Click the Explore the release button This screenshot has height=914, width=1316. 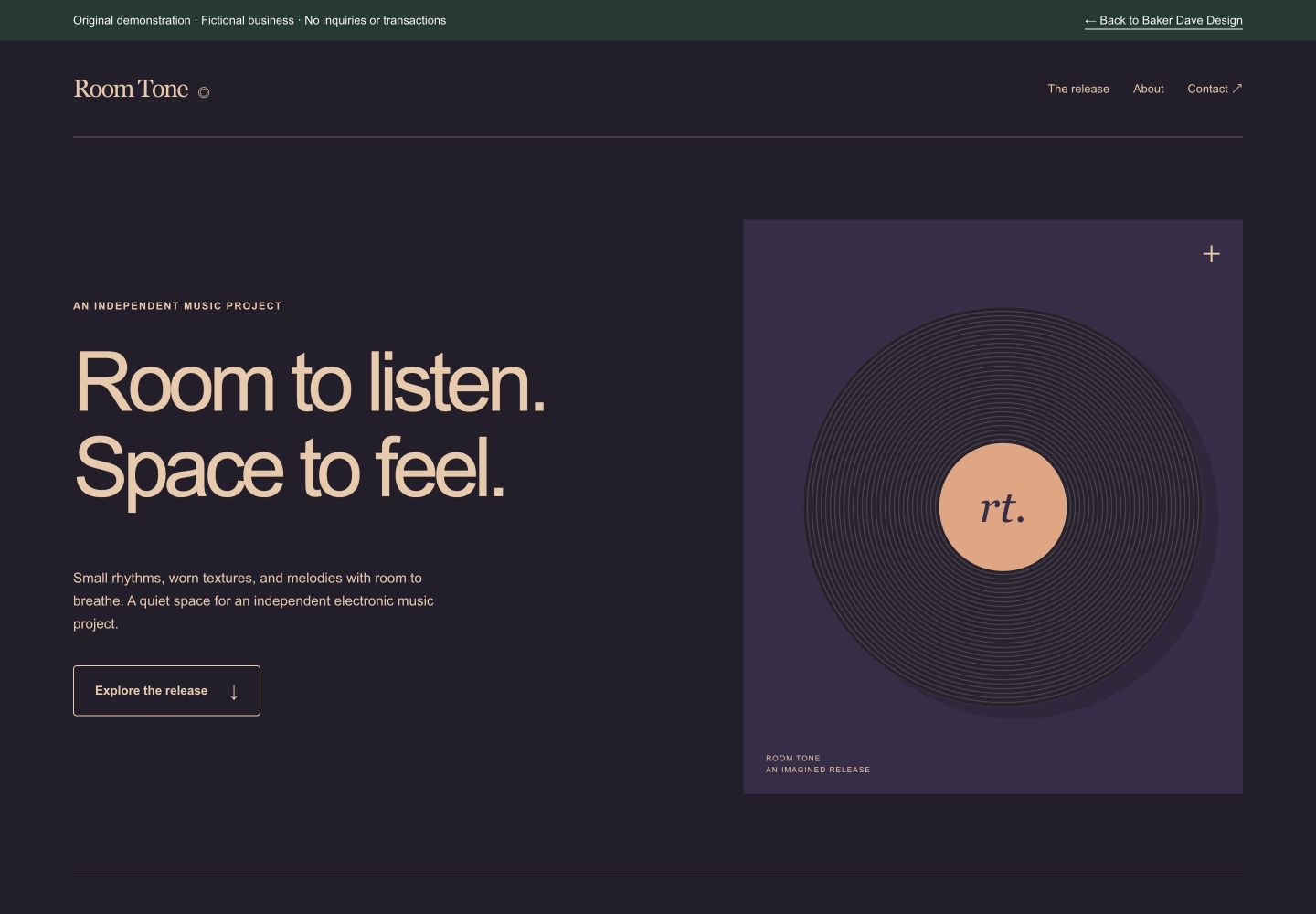click(x=166, y=691)
